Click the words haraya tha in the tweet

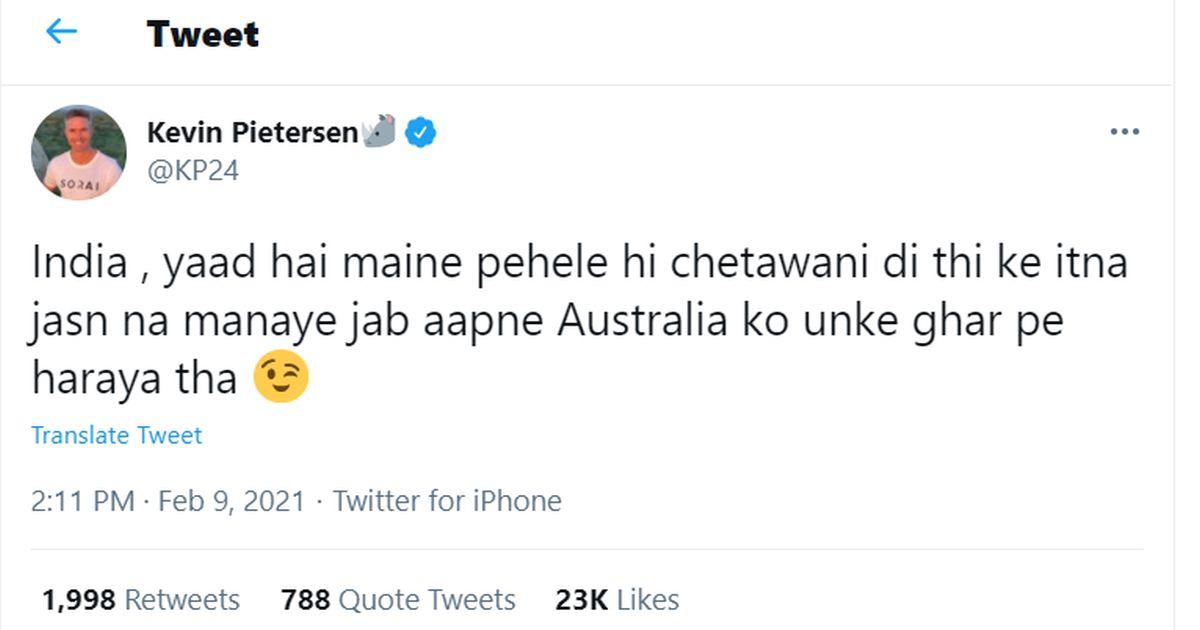134,379
